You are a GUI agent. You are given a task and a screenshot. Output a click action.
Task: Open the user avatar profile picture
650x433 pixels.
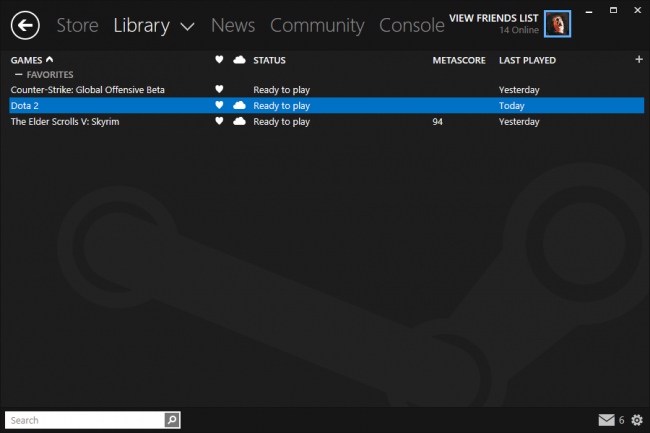[x=558, y=24]
